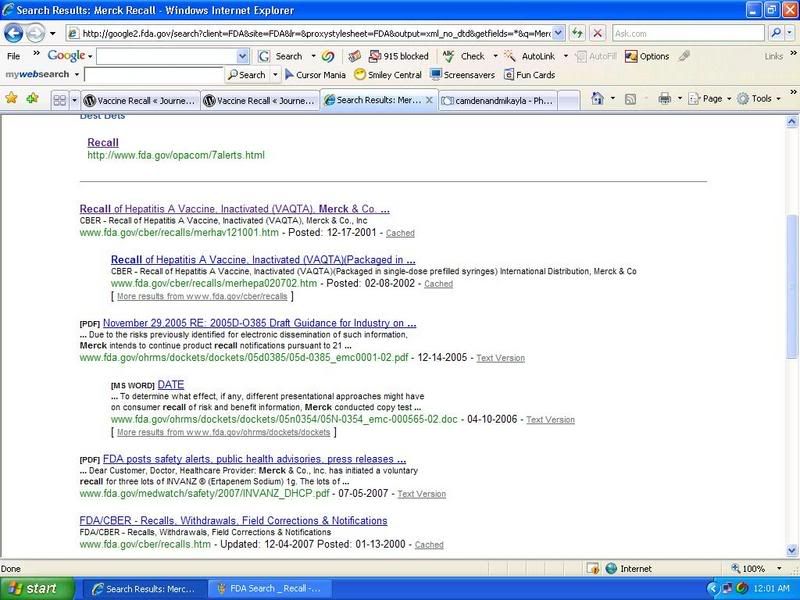
Task: Click the colorful swirl icon next to Search
Action: [x=328, y=56]
